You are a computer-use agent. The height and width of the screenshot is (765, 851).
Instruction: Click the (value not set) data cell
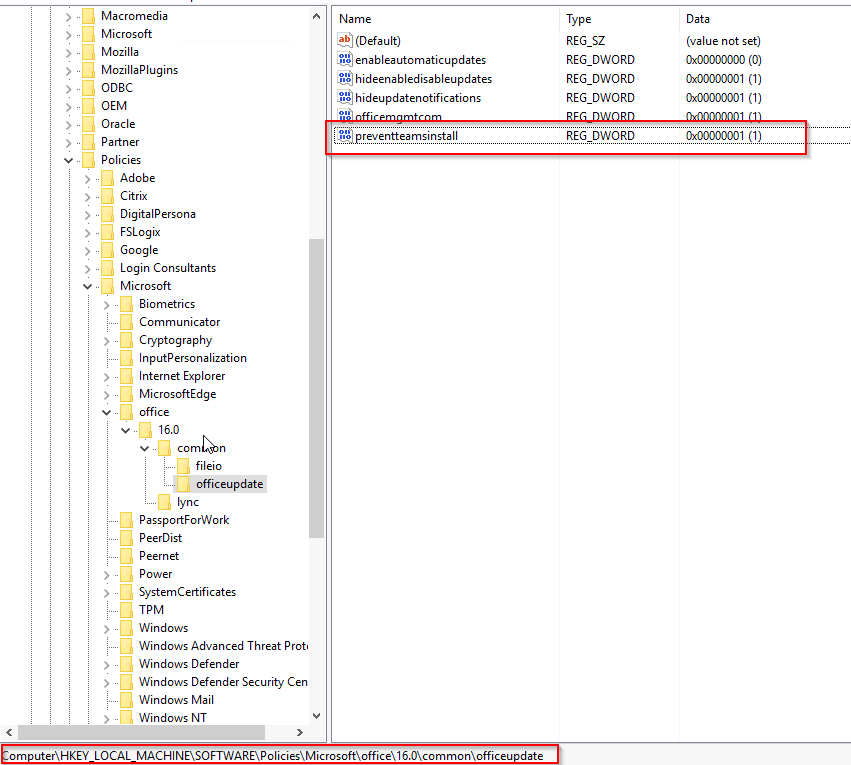tap(723, 41)
